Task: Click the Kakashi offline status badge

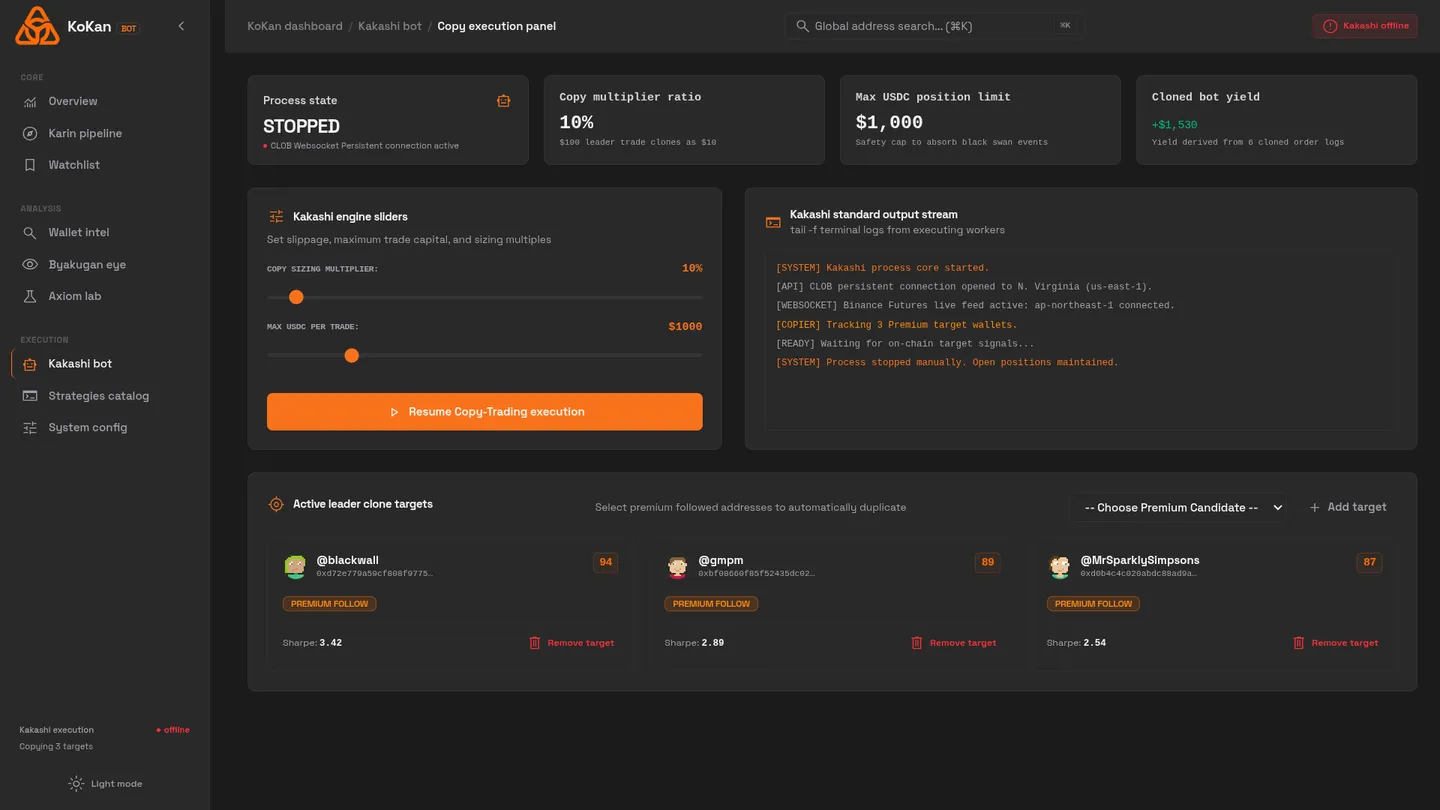Action: tap(1365, 26)
